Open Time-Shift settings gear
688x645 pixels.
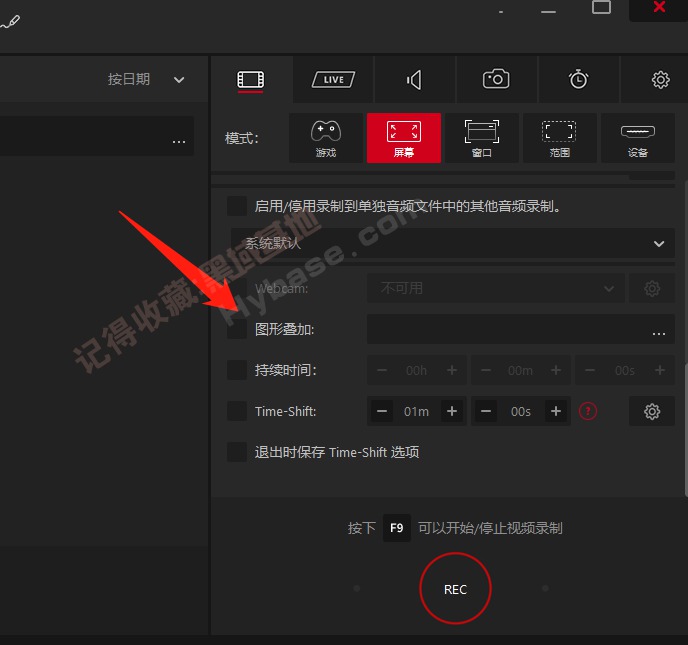[x=652, y=412]
